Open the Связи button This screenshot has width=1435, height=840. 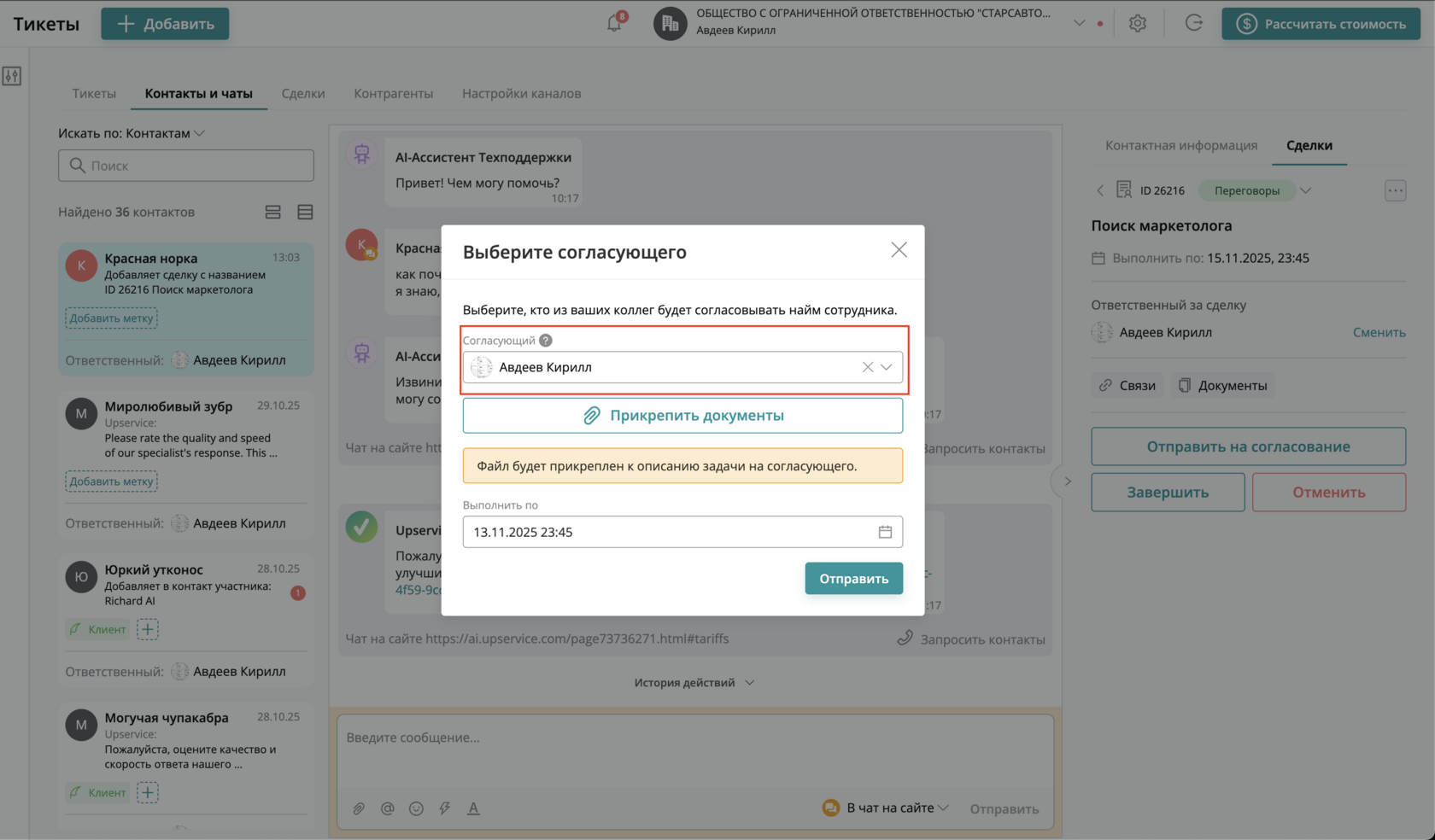click(1127, 385)
